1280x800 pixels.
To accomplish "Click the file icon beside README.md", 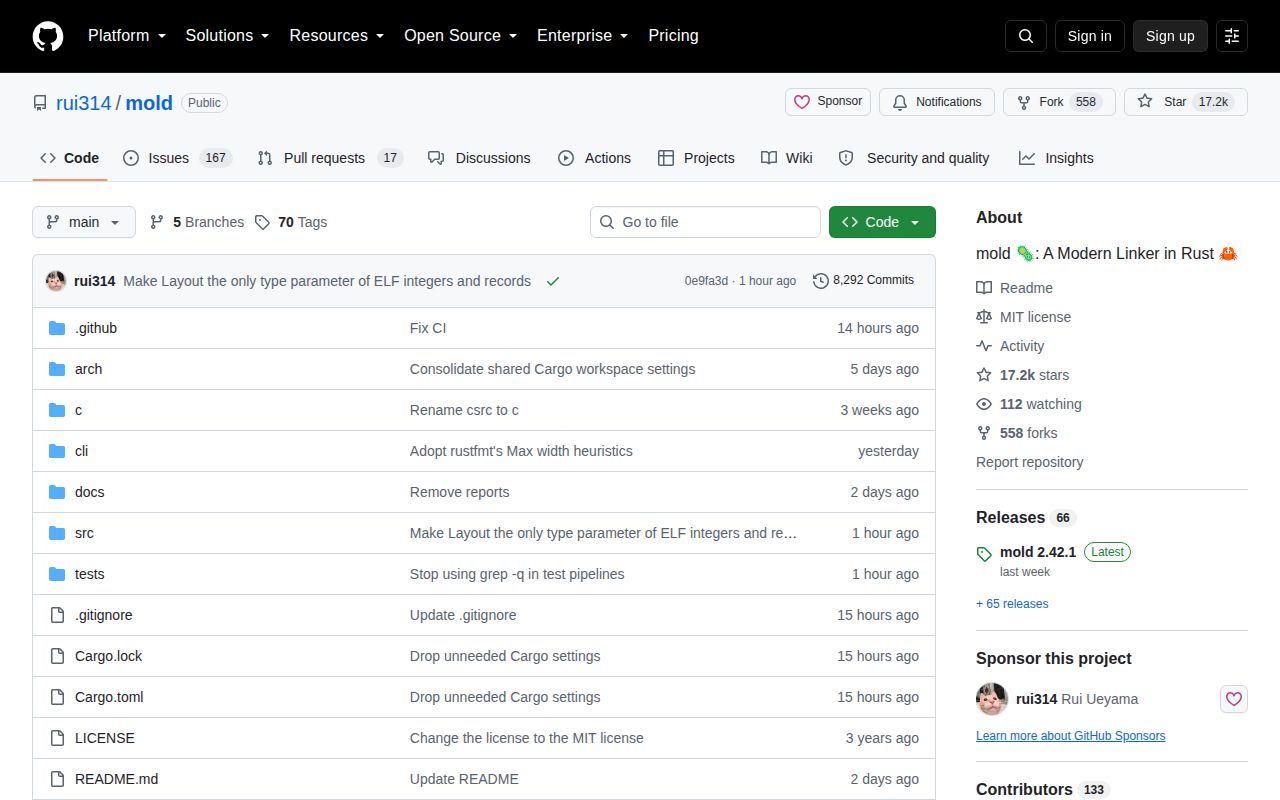I will pyautogui.click(x=57, y=779).
